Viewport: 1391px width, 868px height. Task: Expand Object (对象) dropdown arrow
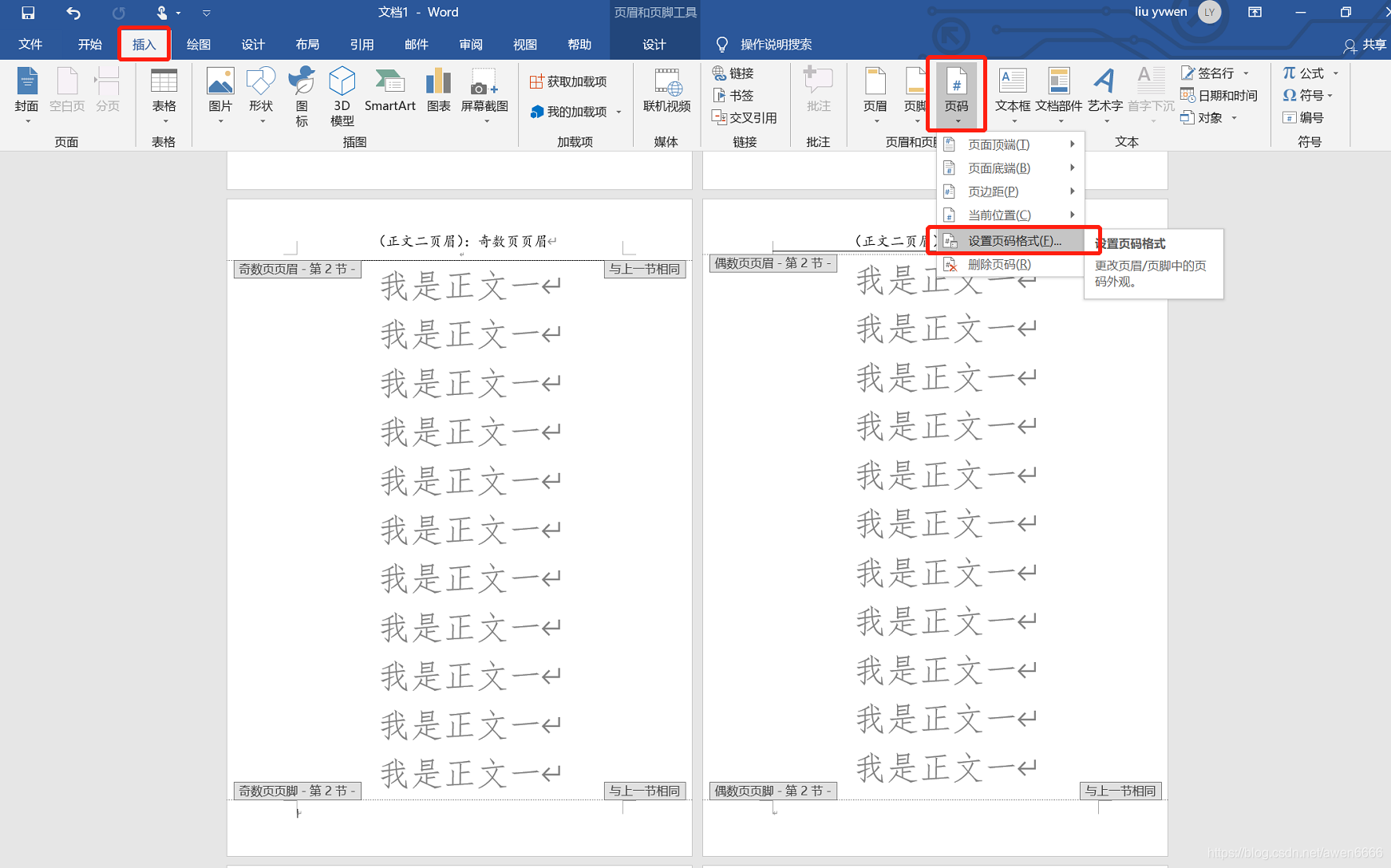[1234, 118]
